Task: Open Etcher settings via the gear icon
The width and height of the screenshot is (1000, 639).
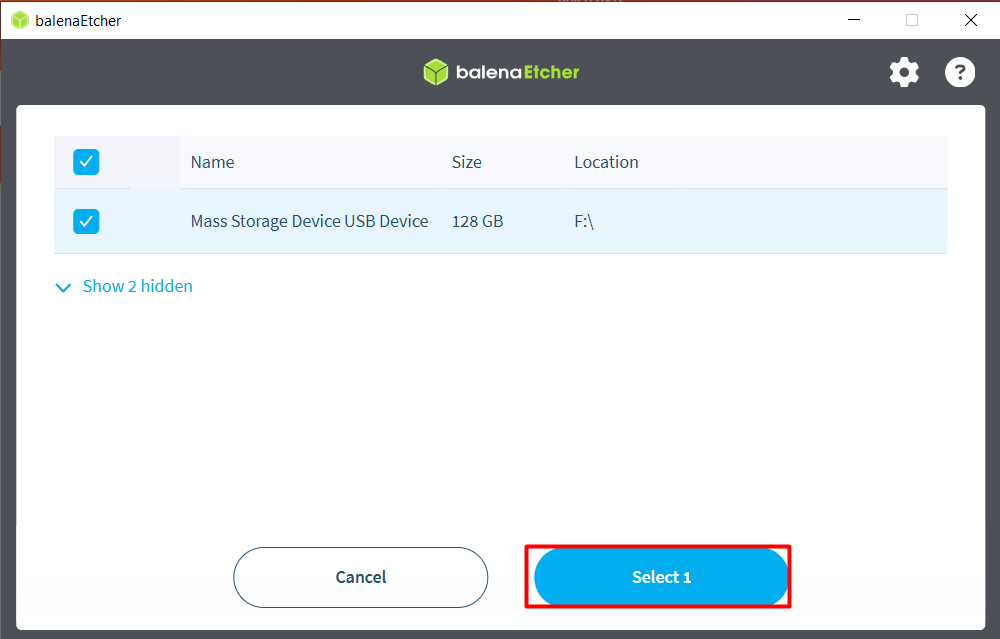Action: (x=904, y=72)
